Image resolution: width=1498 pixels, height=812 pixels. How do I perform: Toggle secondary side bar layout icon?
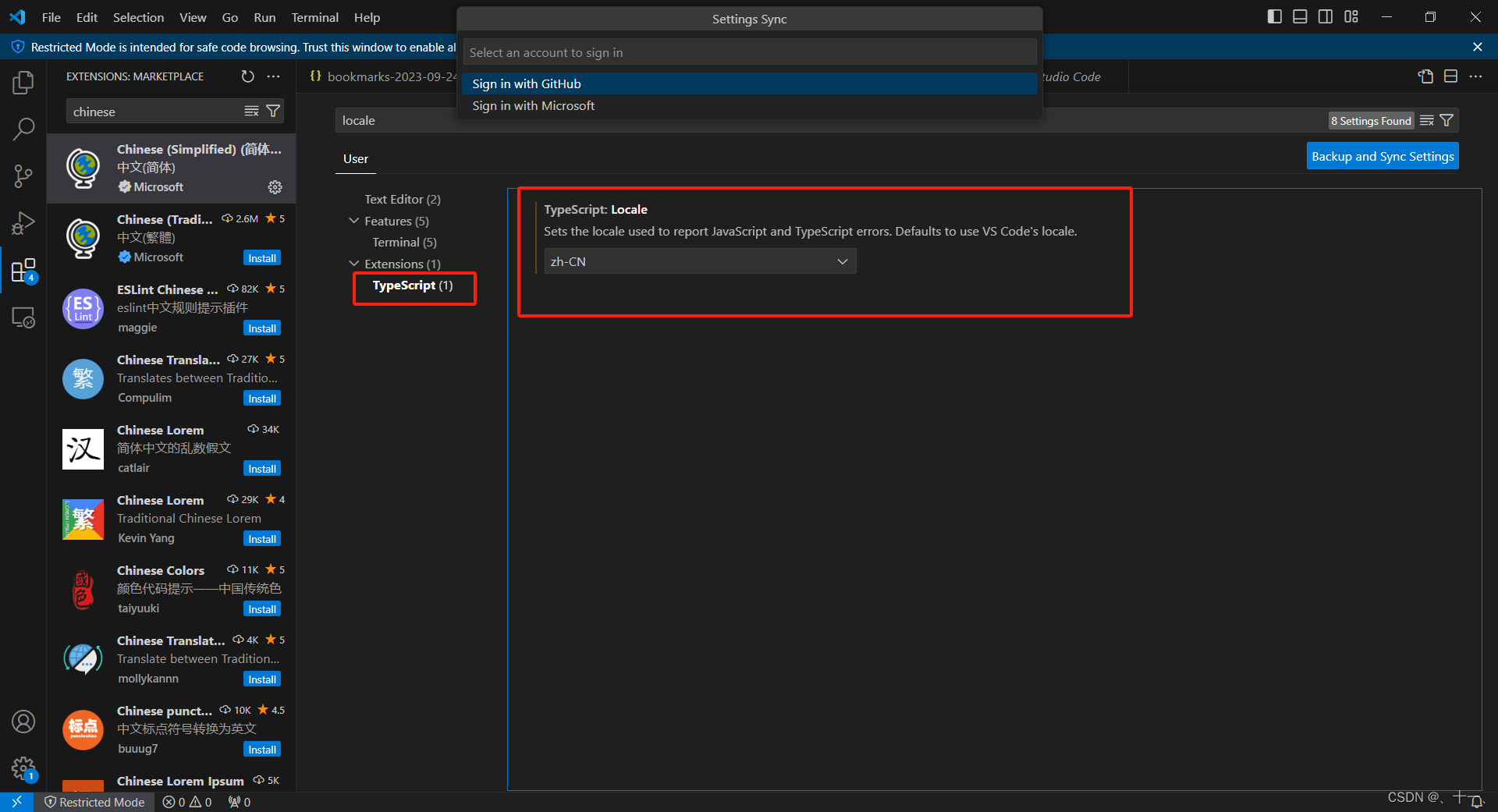(1326, 16)
